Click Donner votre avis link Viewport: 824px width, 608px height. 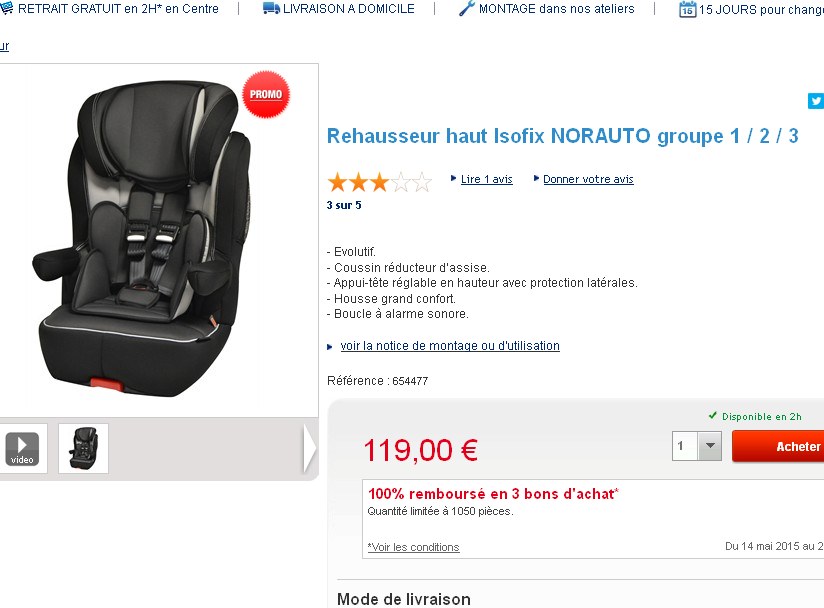point(588,179)
